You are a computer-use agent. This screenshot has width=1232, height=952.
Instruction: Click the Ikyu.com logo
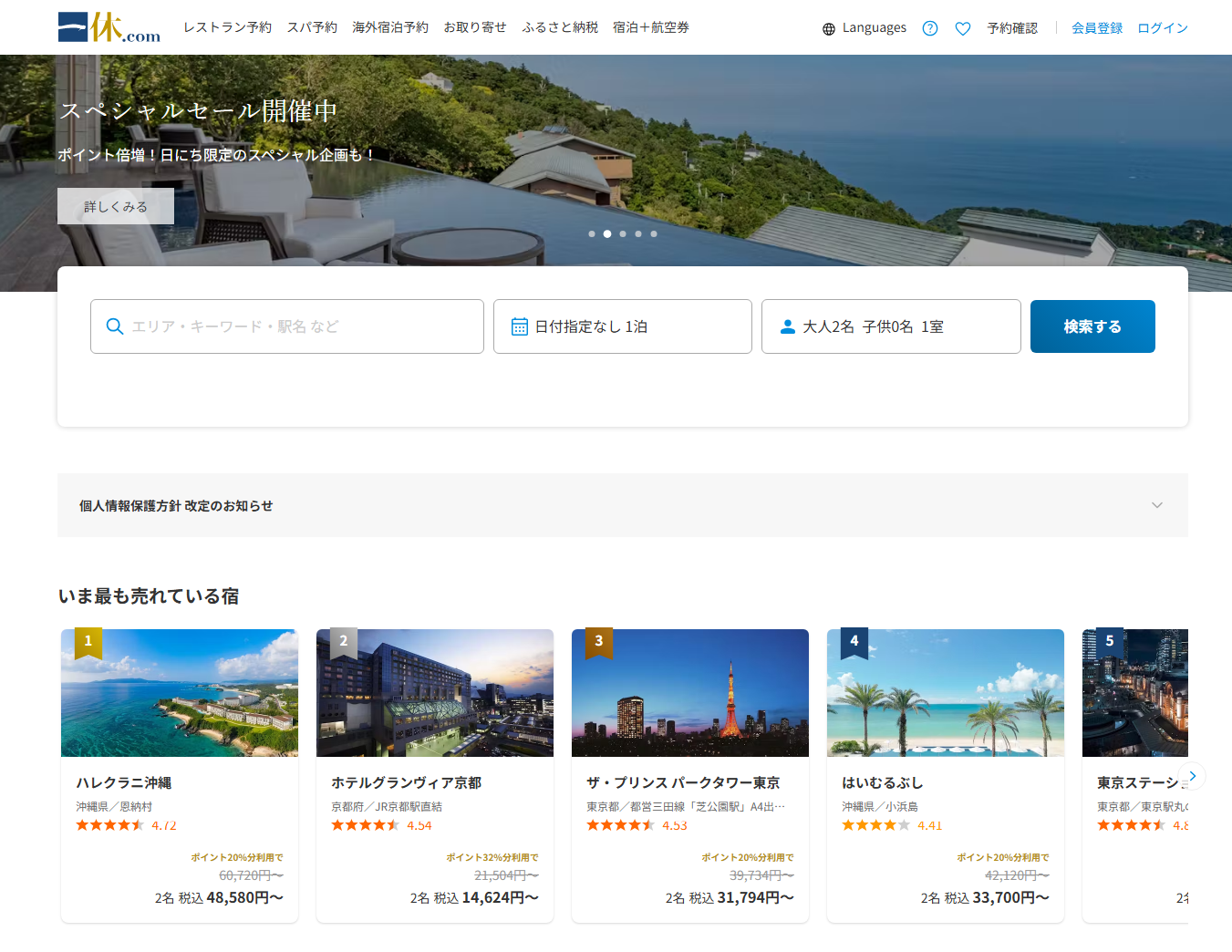[109, 27]
